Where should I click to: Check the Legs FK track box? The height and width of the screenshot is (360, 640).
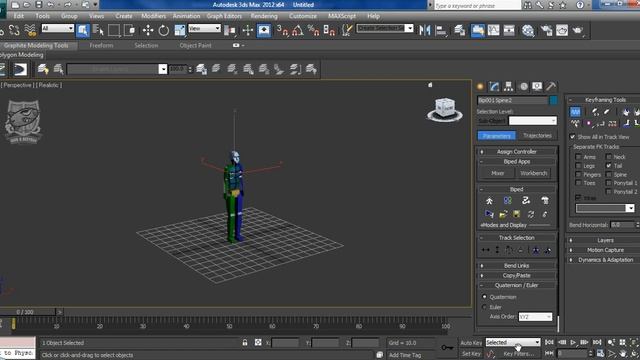(x=578, y=166)
